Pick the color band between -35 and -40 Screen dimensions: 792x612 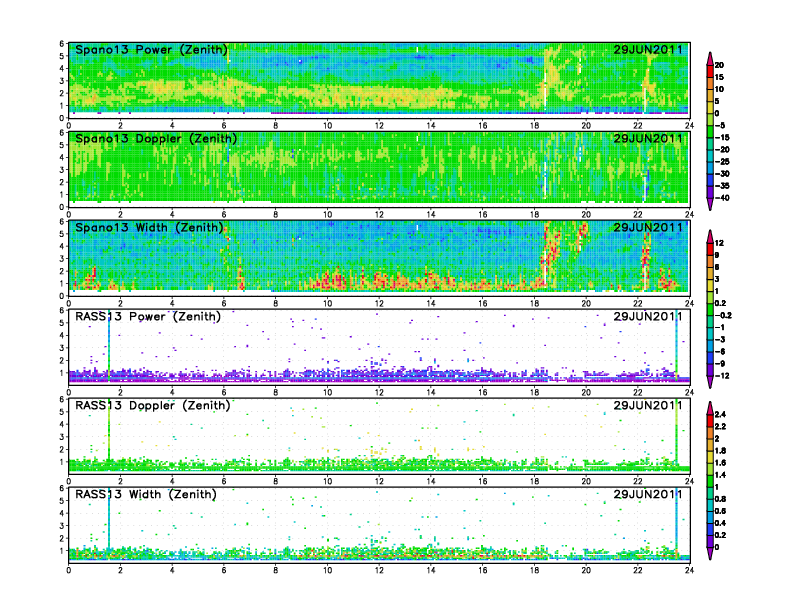(x=710, y=192)
